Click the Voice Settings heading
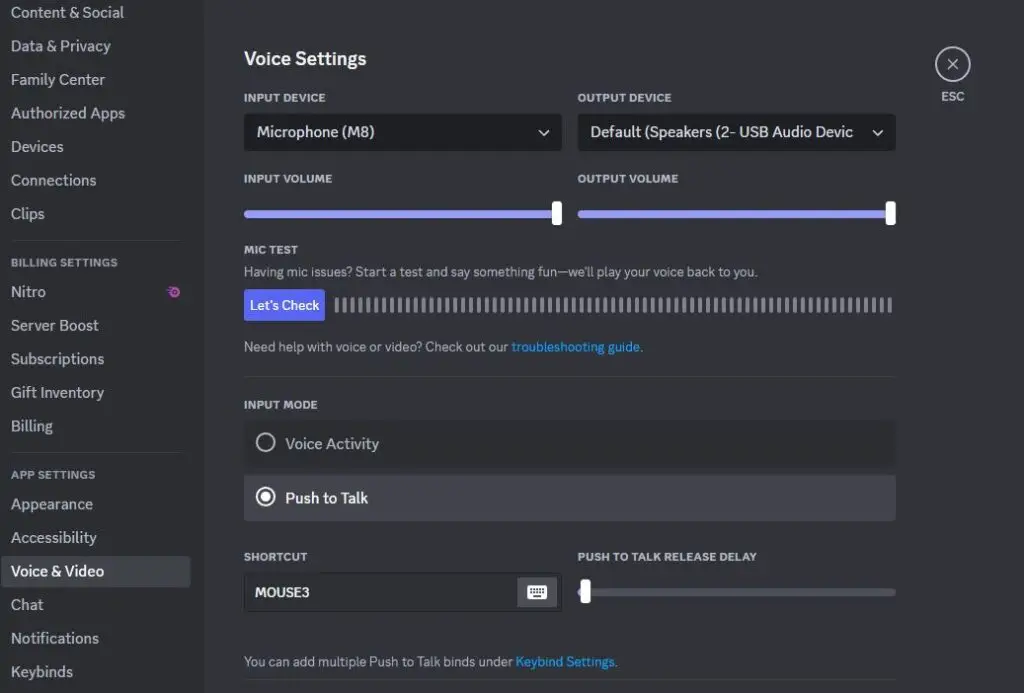This screenshot has height=693, width=1024. pyautogui.click(x=305, y=59)
